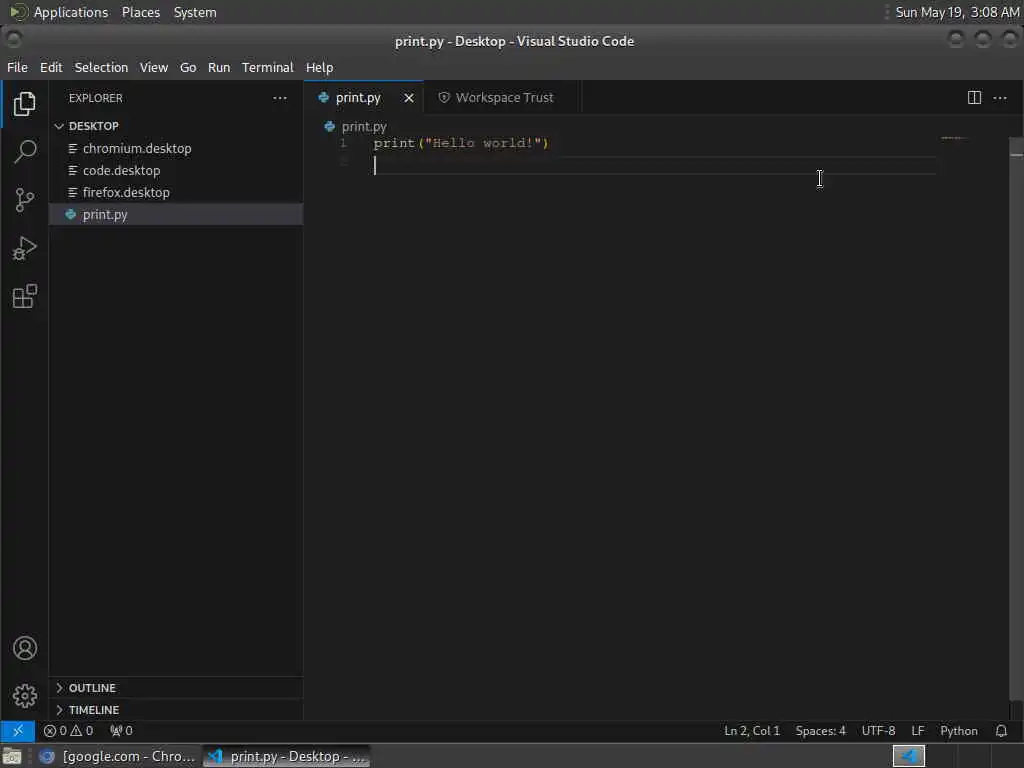
Task: Click the remote window status bar icon
Action: point(18,731)
